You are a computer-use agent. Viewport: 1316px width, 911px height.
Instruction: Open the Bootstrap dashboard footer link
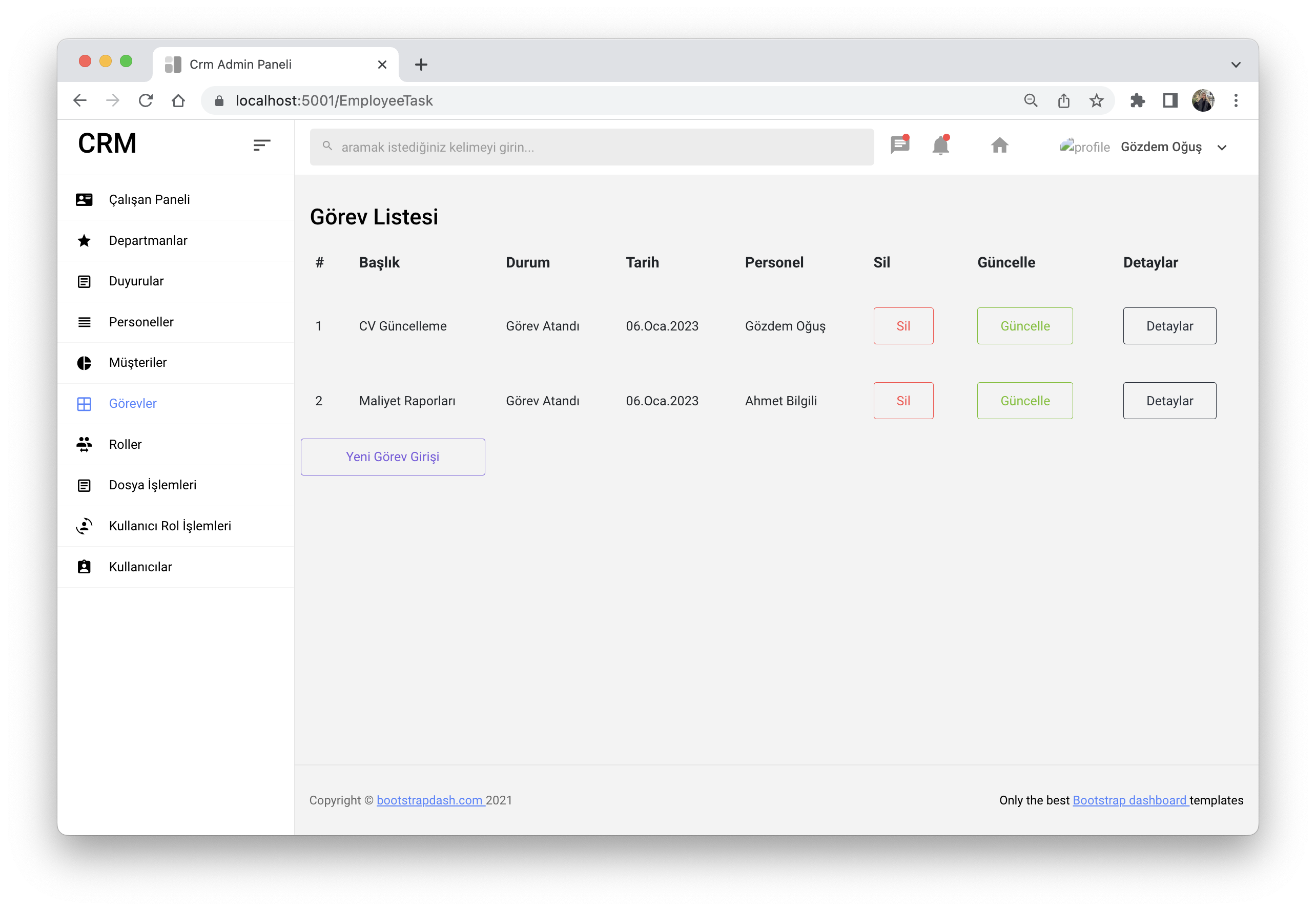click(1130, 800)
